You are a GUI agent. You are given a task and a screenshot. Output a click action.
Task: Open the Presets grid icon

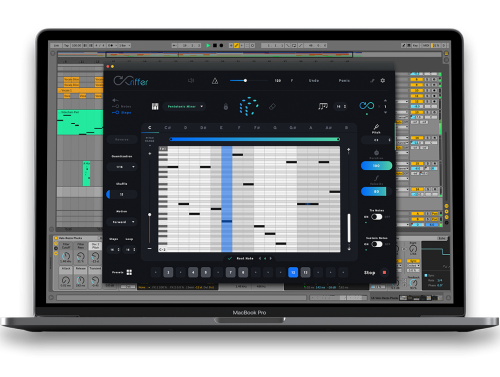pos(129,272)
